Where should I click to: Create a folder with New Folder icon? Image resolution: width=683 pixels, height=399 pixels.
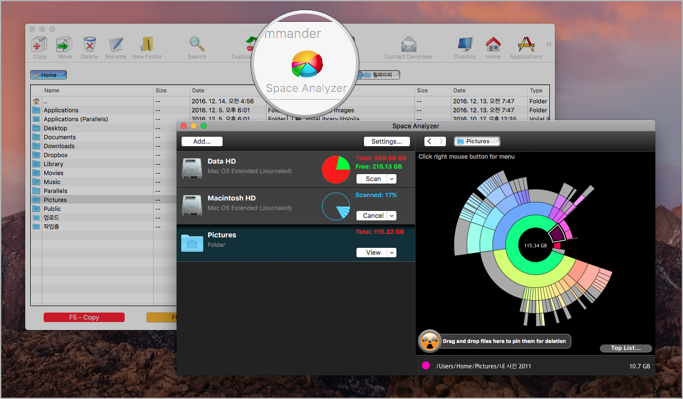coord(147,44)
